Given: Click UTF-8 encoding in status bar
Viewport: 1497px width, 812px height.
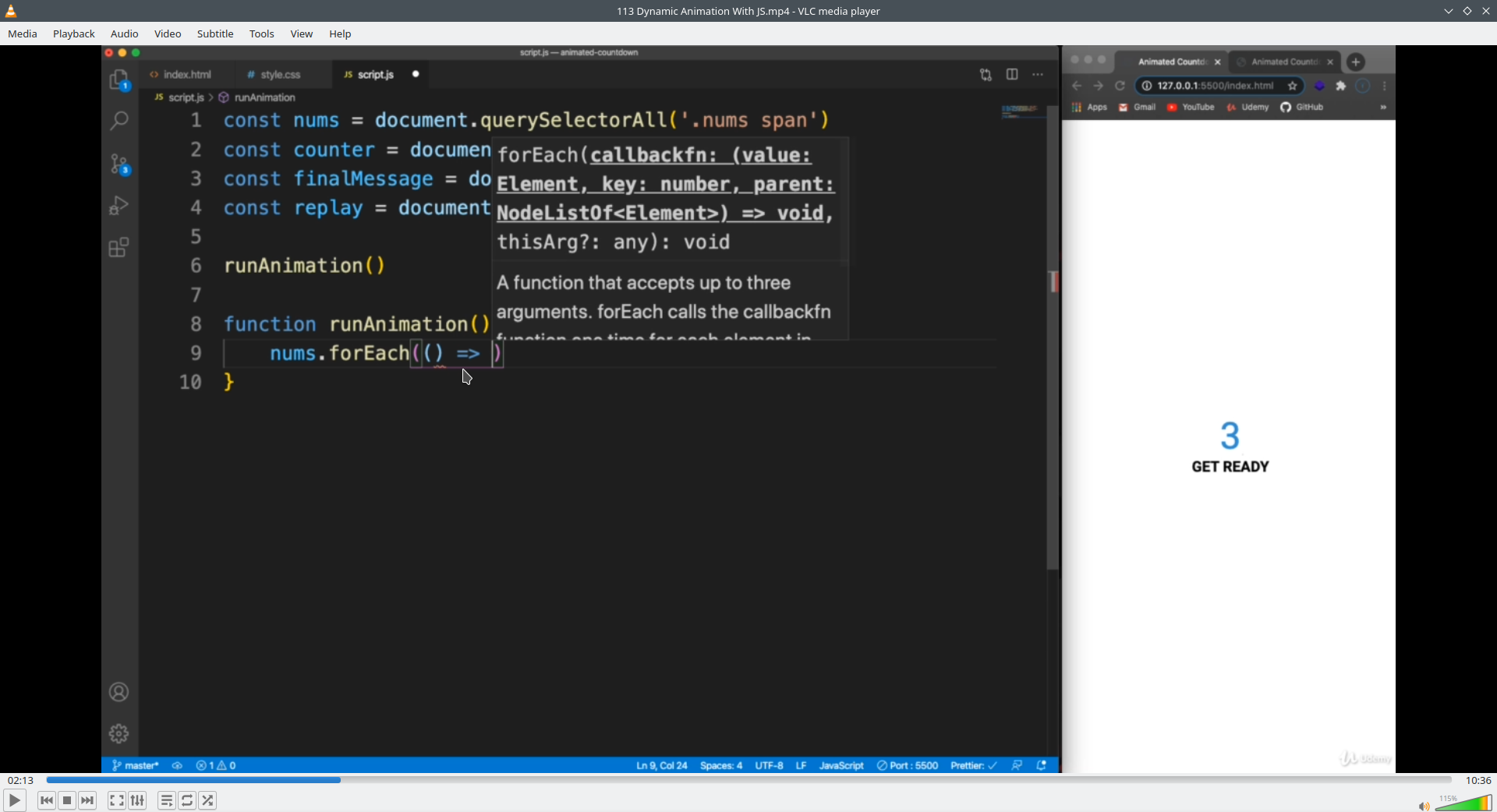Looking at the screenshot, I should tap(769, 765).
